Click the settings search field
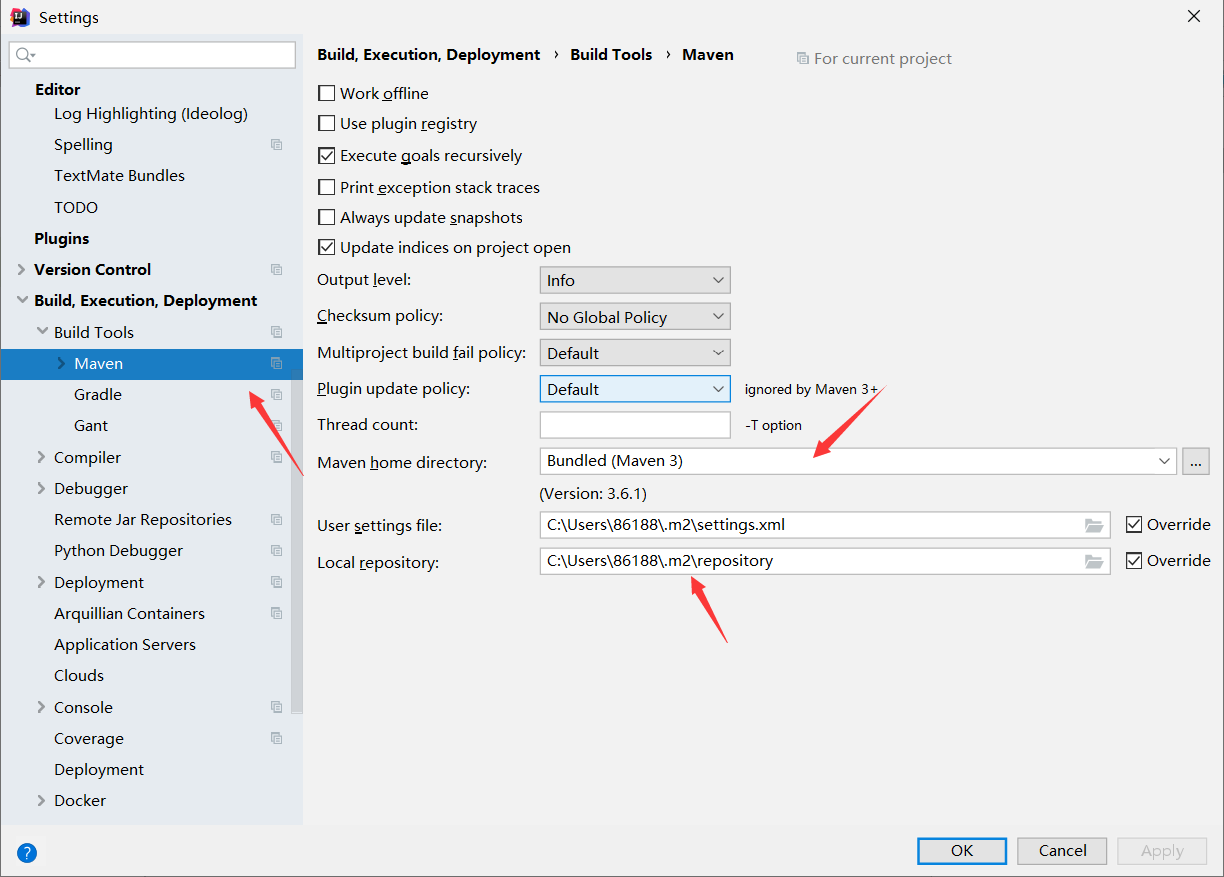The width and height of the screenshot is (1224, 877). 152,55
